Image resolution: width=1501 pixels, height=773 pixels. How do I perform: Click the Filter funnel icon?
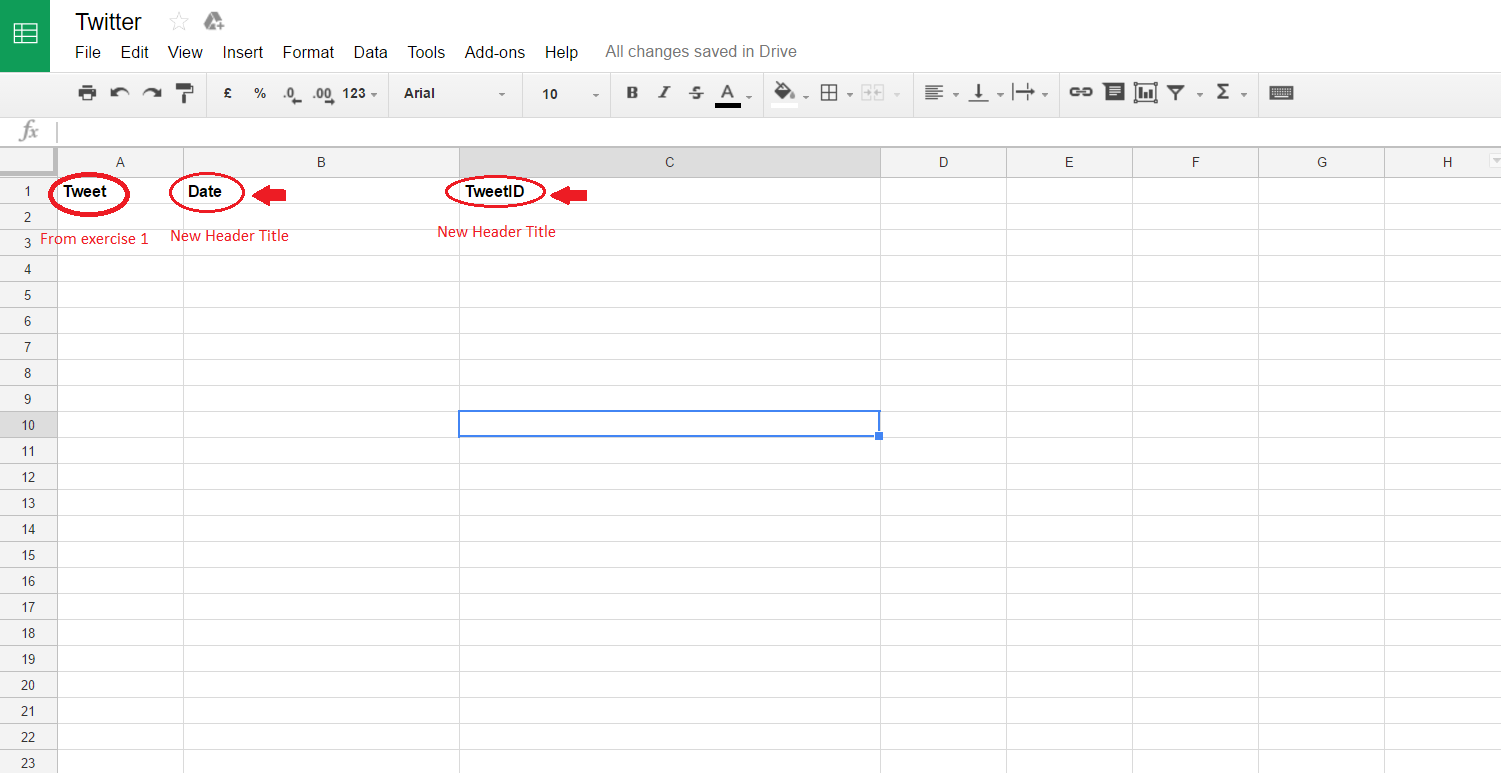(x=1176, y=93)
